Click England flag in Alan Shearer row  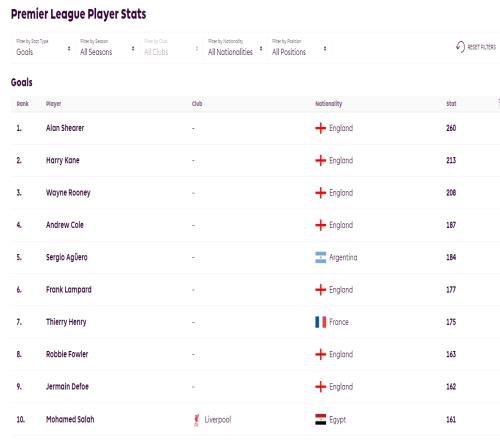pos(321,128)
